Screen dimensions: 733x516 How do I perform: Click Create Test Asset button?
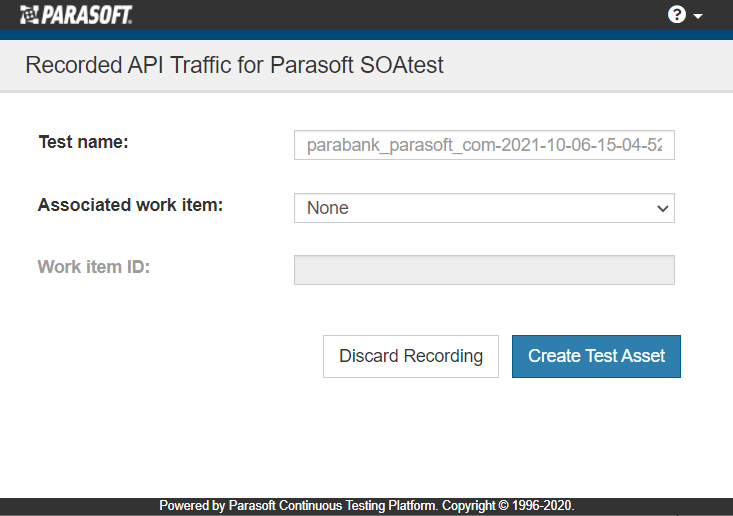(596, 356)
